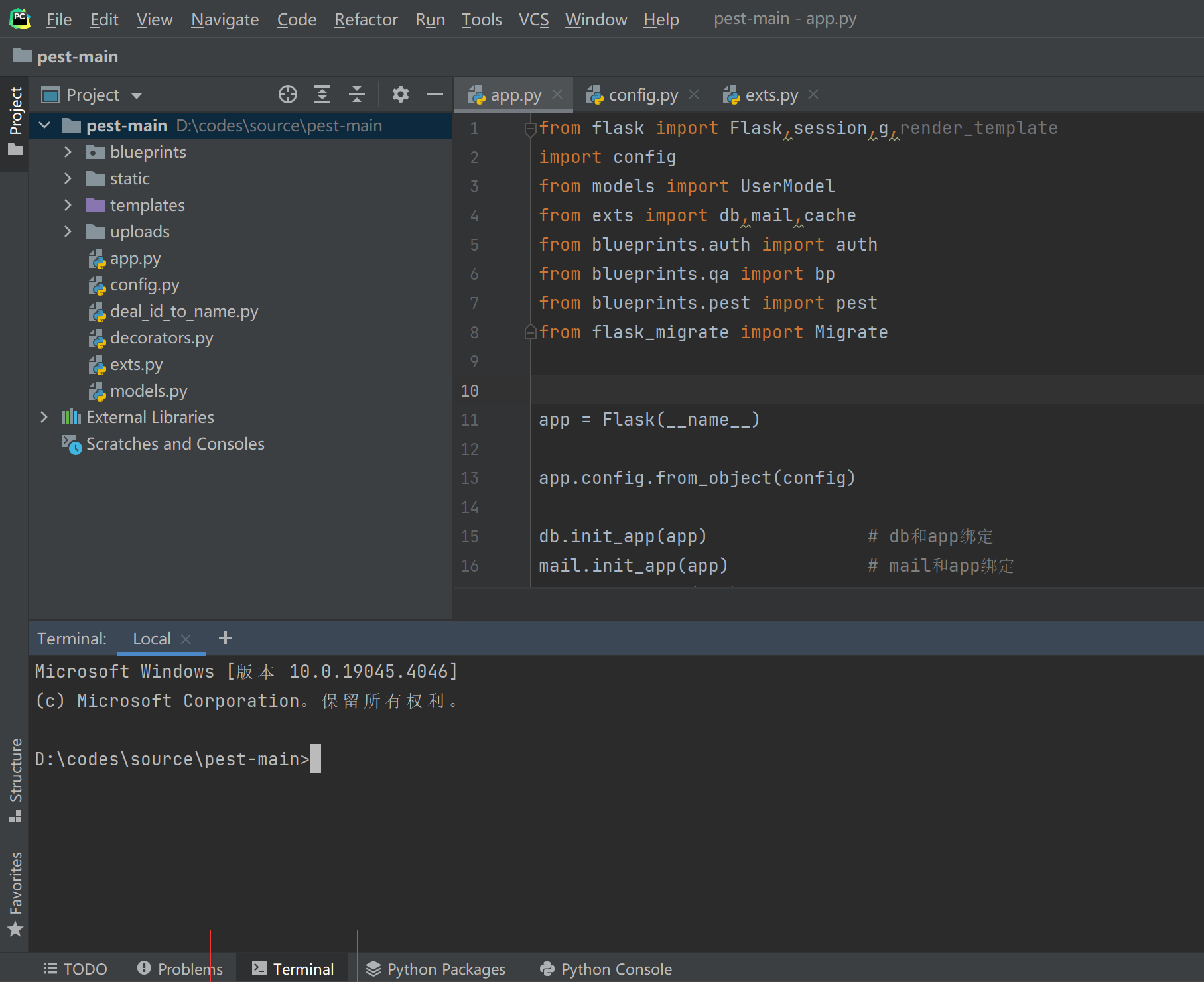Open Project panel gear settings
The height and width of the screenshot is (982, 1204).
coord(401,95)
